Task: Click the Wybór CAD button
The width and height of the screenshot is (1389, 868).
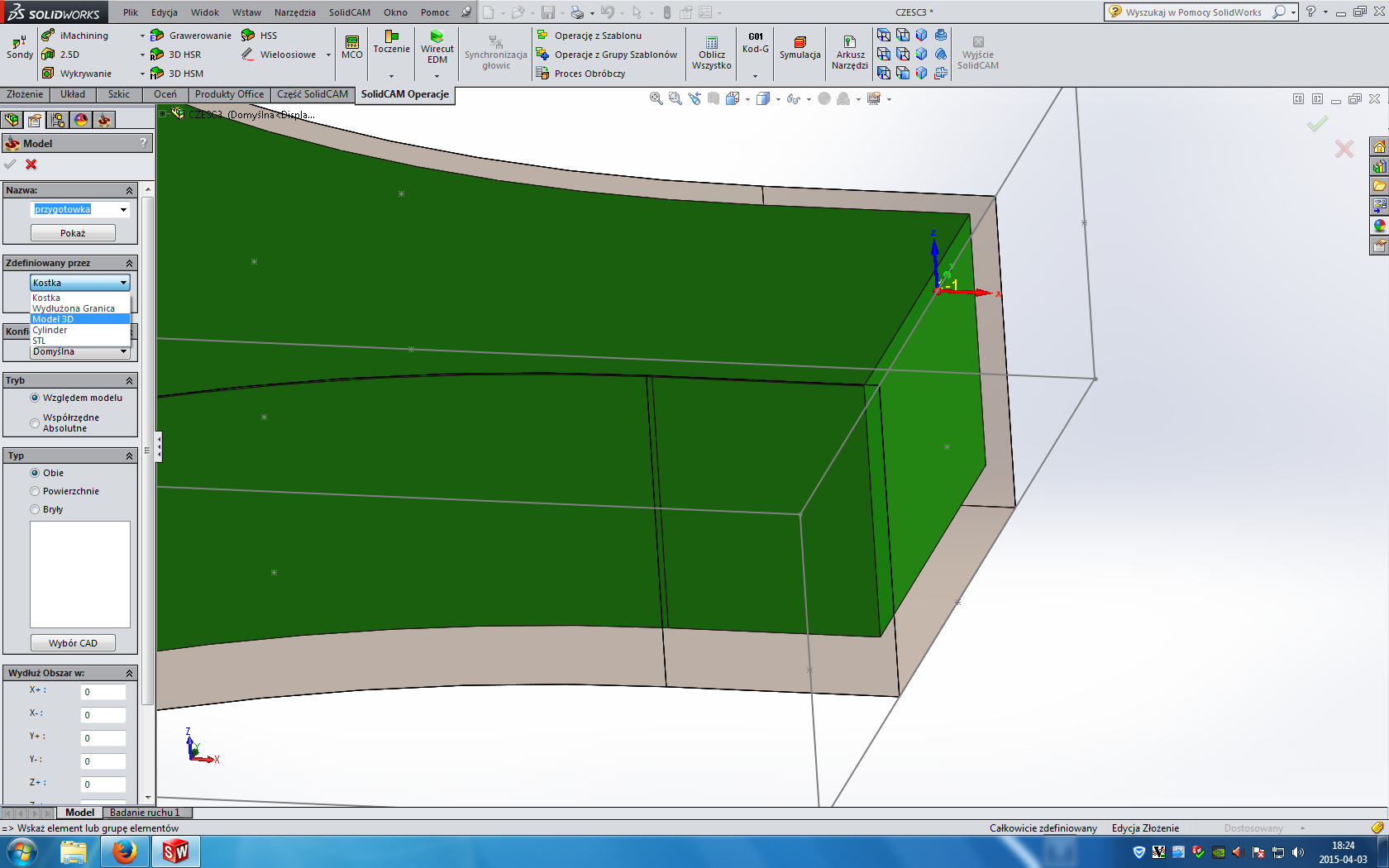Action: point(73,643)
